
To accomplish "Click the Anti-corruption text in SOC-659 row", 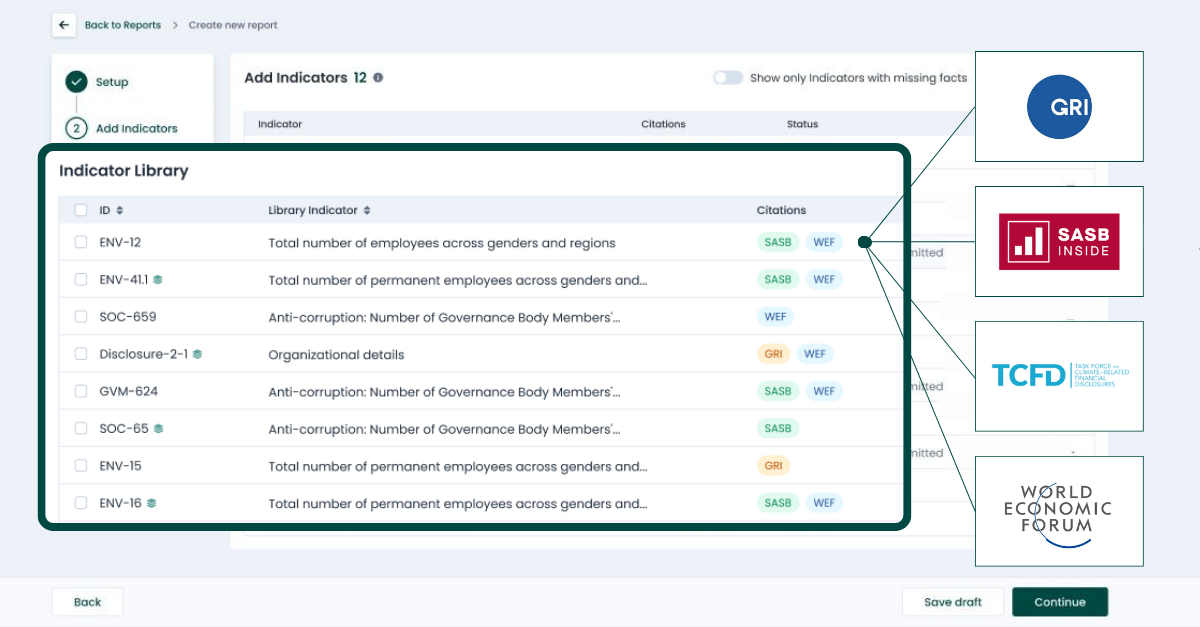I will [x=445, y=317].
